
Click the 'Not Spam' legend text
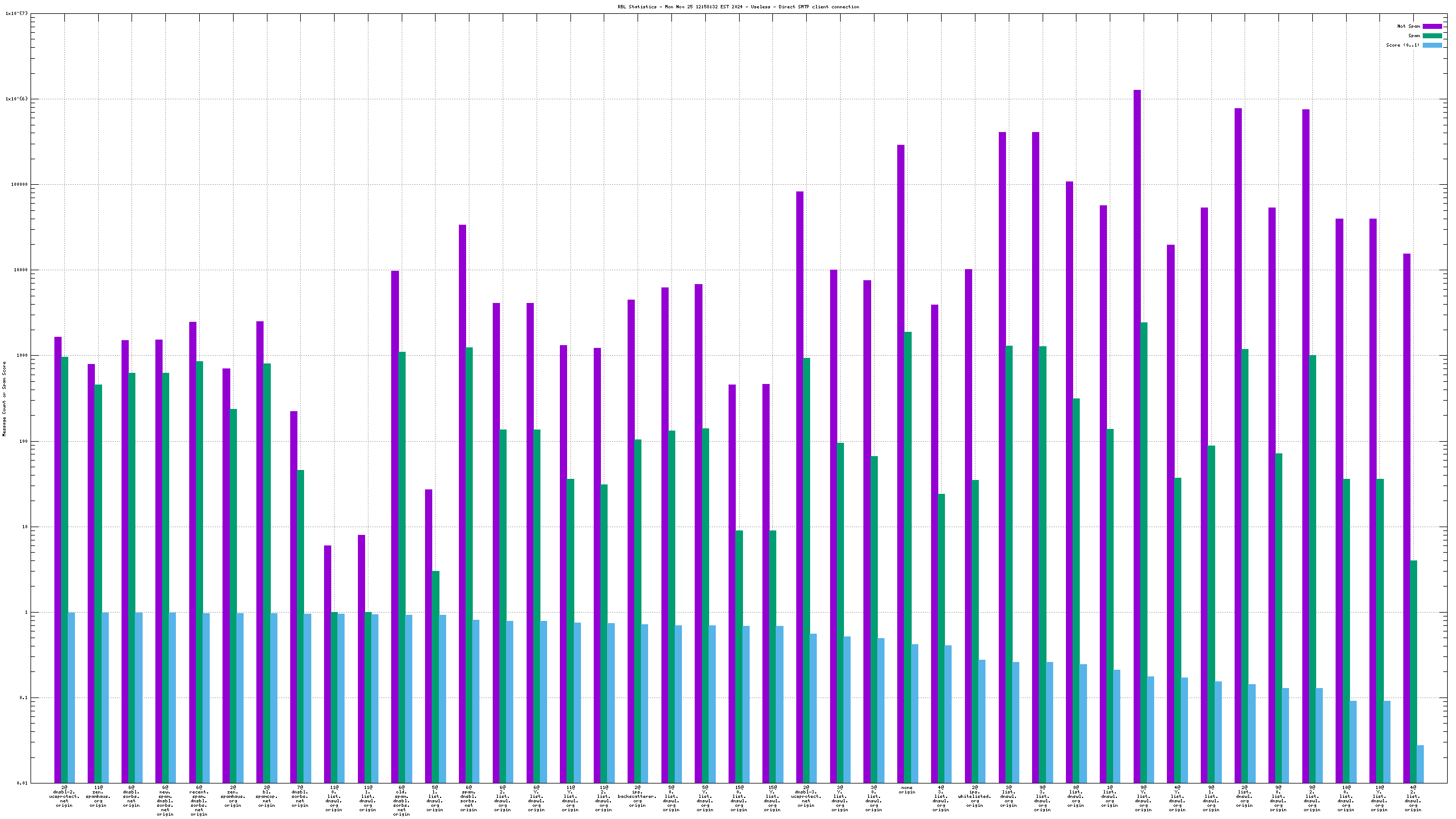1408,26
